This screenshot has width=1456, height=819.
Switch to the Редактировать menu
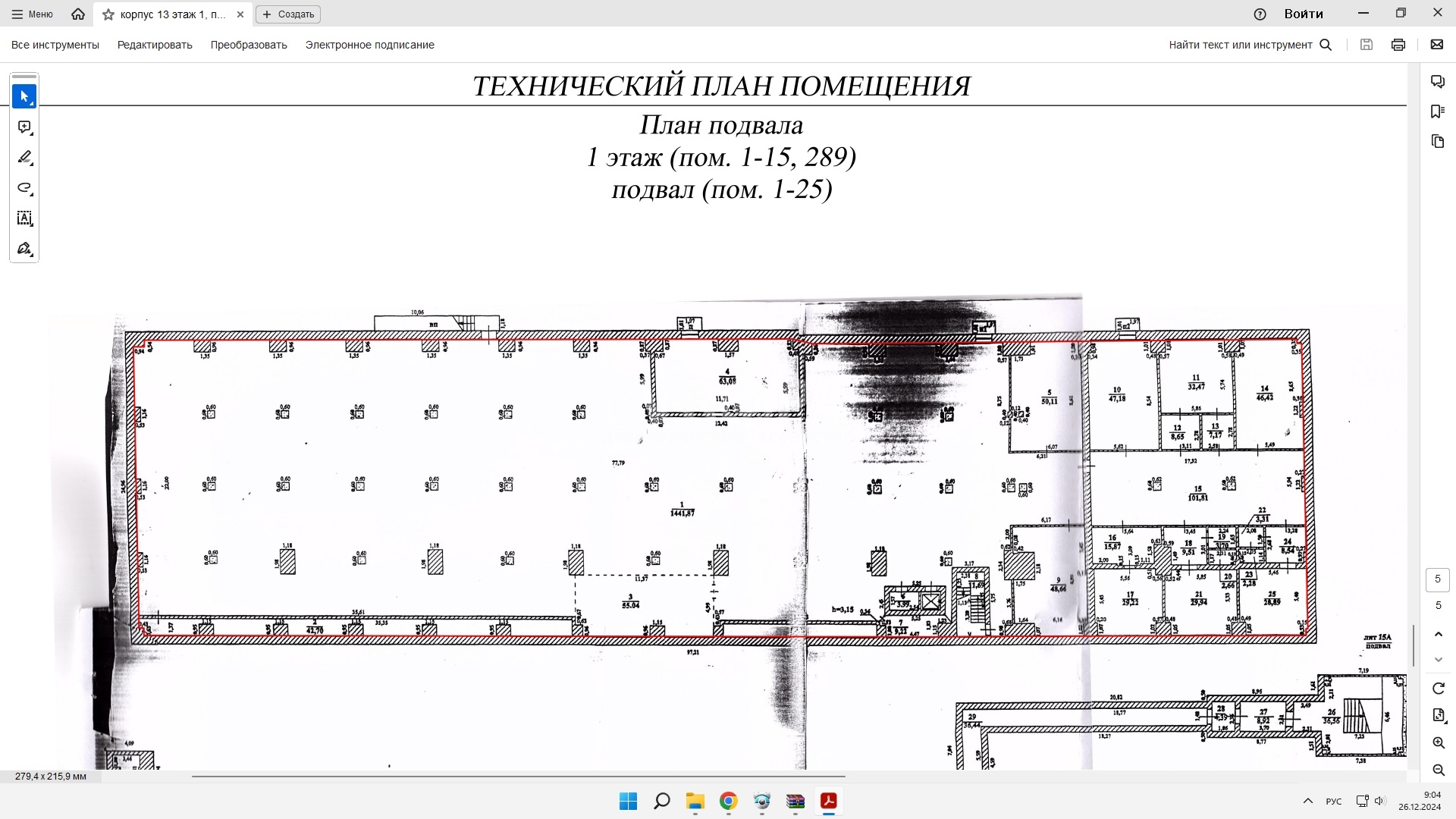click(155, 45)
